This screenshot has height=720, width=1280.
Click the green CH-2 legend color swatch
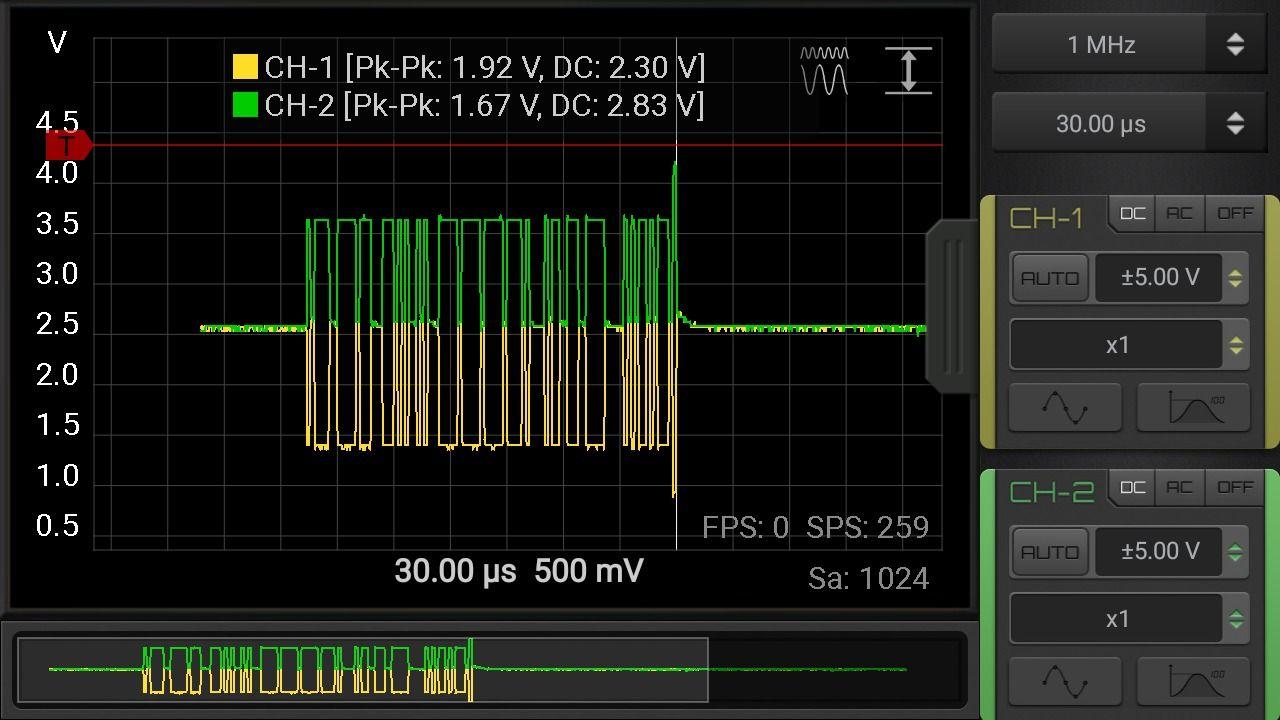pyautogui.click(x=245, y=105)
